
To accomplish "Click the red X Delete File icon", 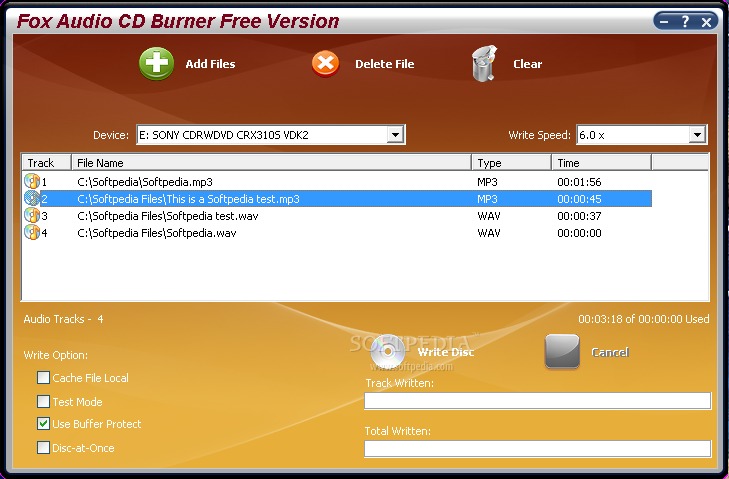I will pyautogui.click(x=325, y=64).
